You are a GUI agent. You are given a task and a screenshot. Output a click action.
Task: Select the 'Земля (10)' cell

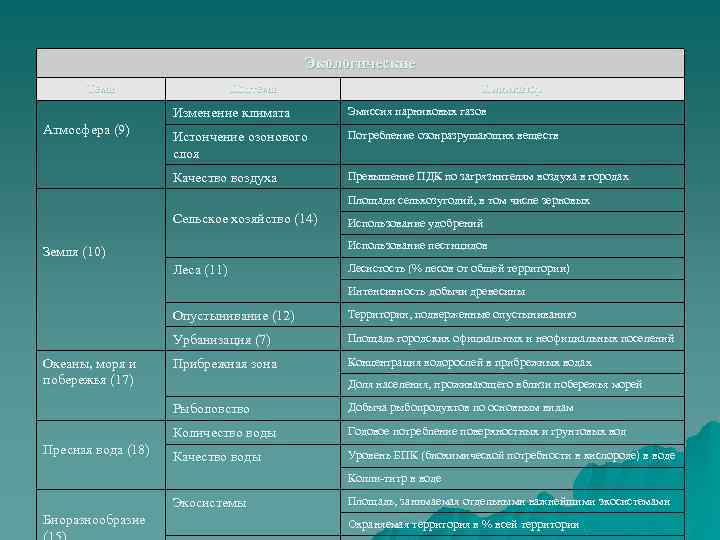[x=101, y=270]
